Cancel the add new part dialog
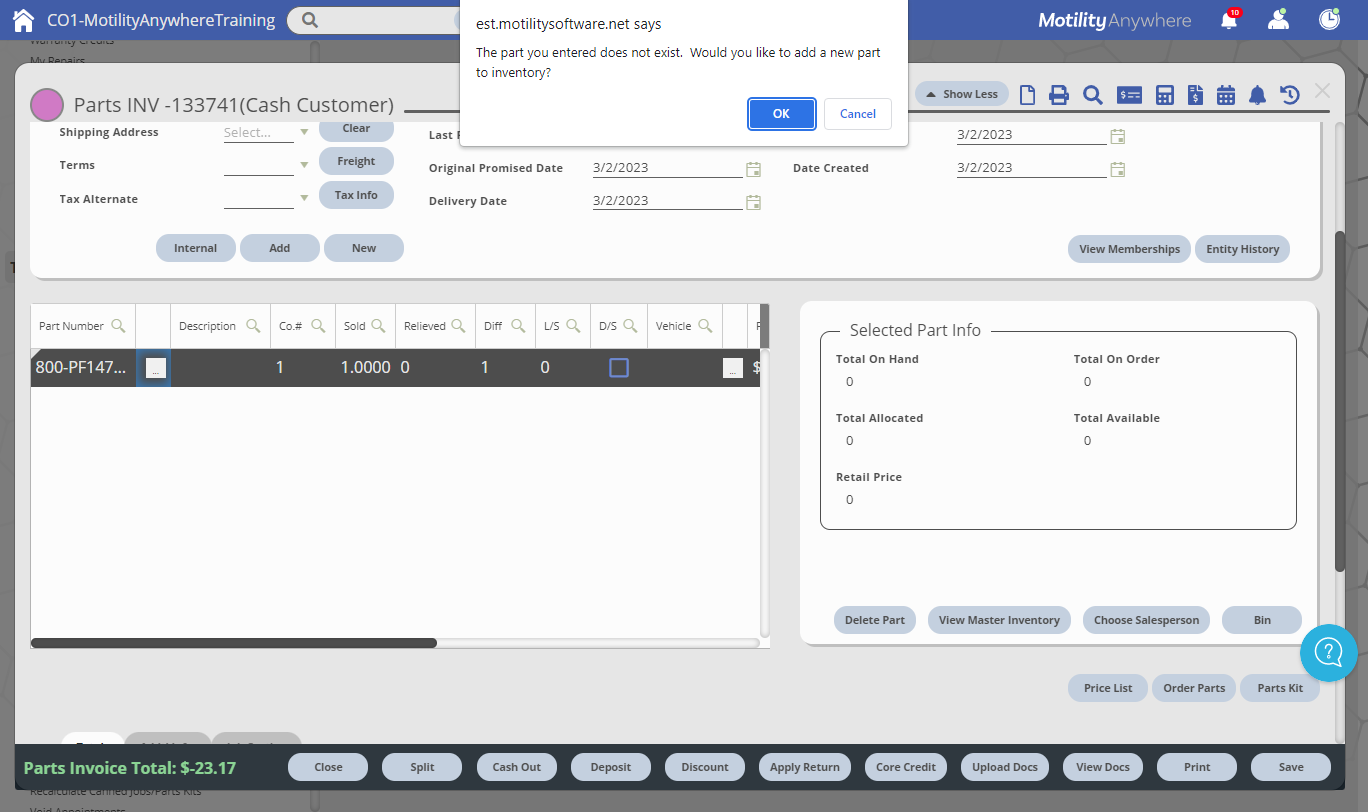 (857, 114)
